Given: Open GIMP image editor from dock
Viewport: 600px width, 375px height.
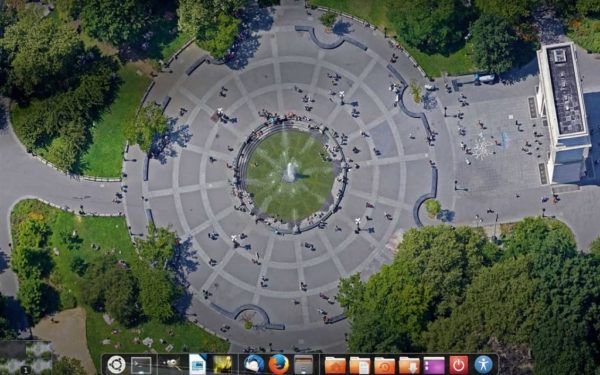Looking at the screenshot, I should pos(171,364).
